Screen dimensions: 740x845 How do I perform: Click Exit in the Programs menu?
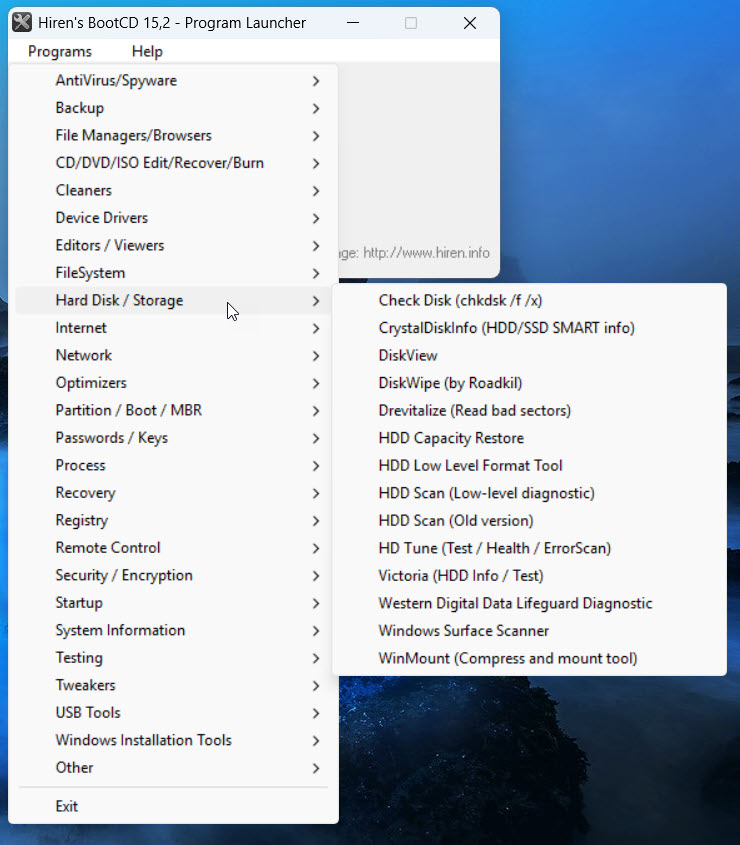67,806
